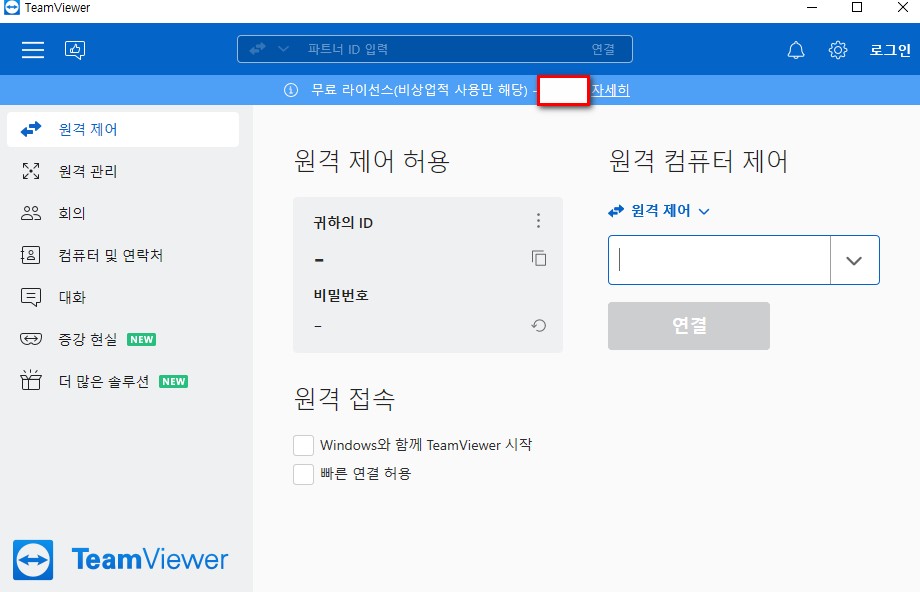Viewport: 920px width, 592px height.
Task: Open 더 많은 솔루션 section
Action: 123,381
